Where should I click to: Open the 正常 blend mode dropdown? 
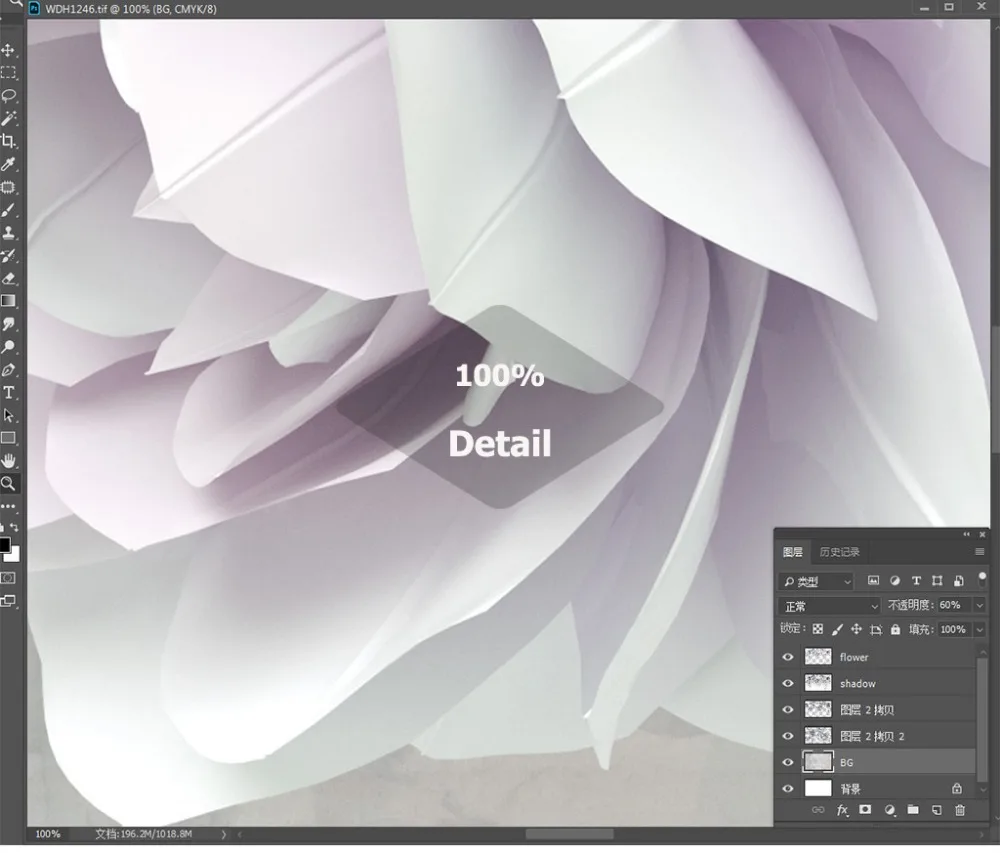[829, 606]
